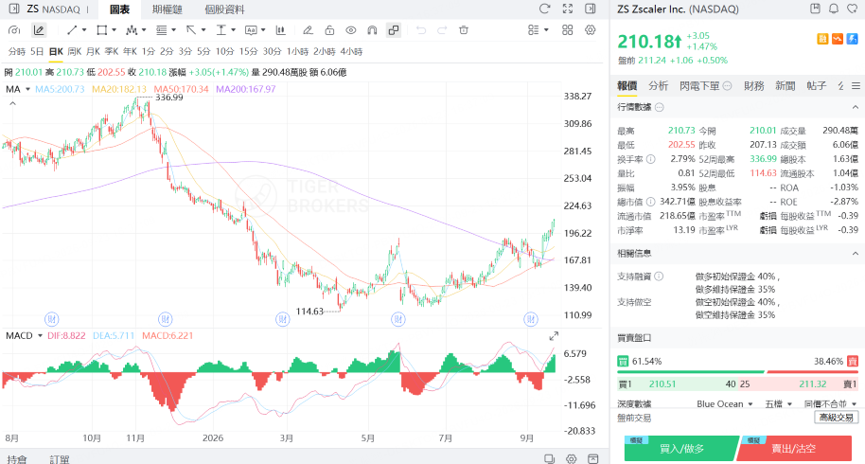Screen dimensions: 865x464
Task: Switch to the 期權鏈 tab
Action: coord(167,9)
